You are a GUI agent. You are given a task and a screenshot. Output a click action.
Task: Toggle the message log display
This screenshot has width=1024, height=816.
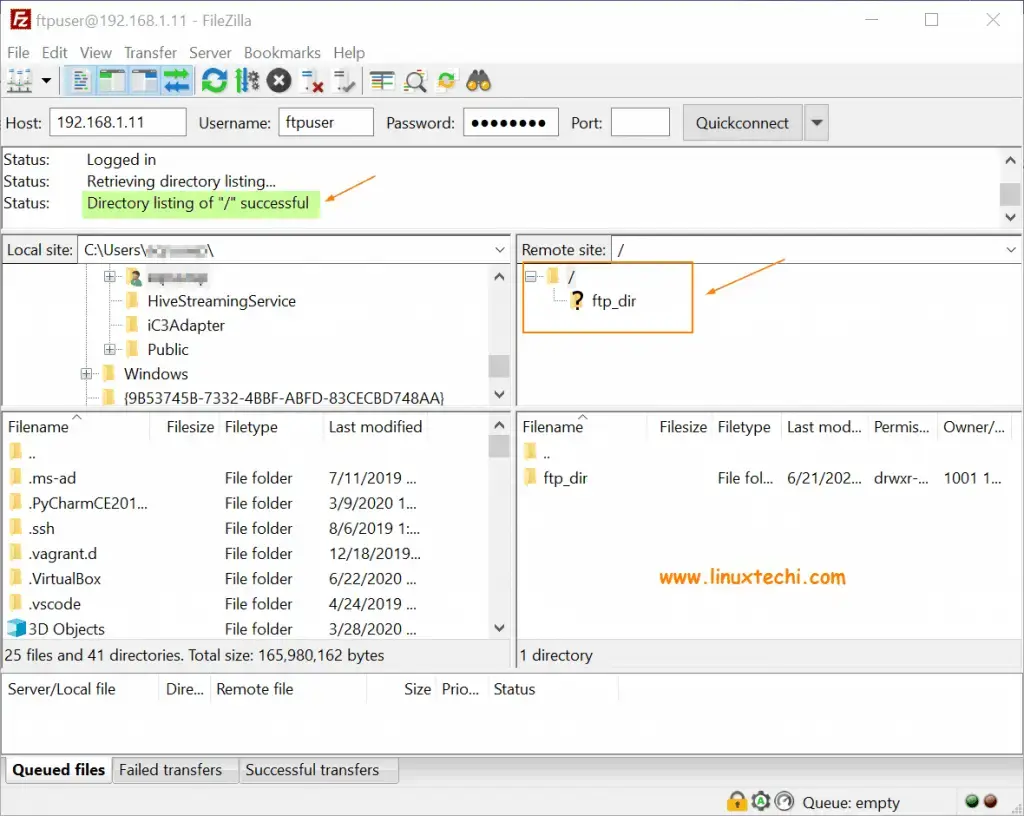82,80
